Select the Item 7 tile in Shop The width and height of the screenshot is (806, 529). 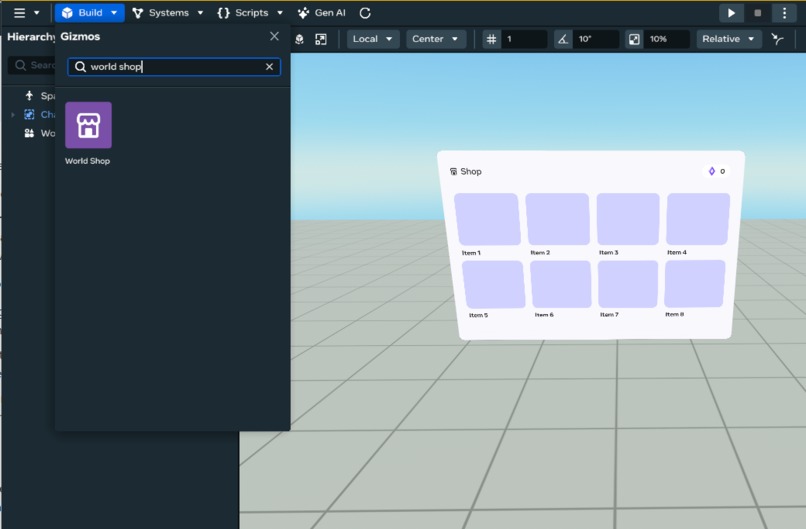[x=628, y=284]
